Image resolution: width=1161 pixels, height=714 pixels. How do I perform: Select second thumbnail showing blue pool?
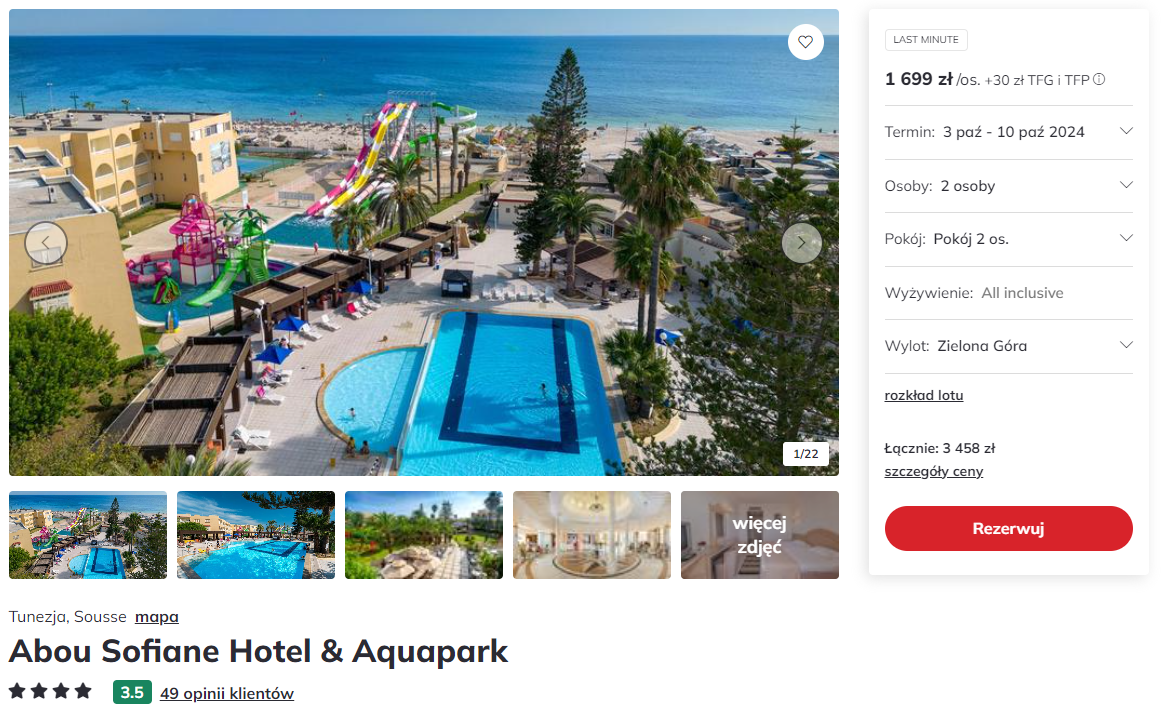(x=256, y=535)
